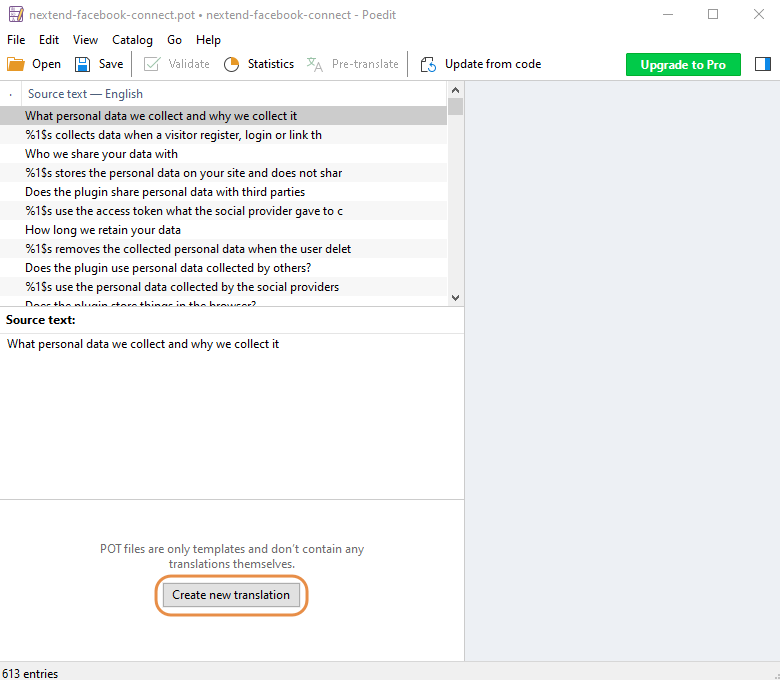Open the Go menu
780x680 pixels.
point(175,40)
